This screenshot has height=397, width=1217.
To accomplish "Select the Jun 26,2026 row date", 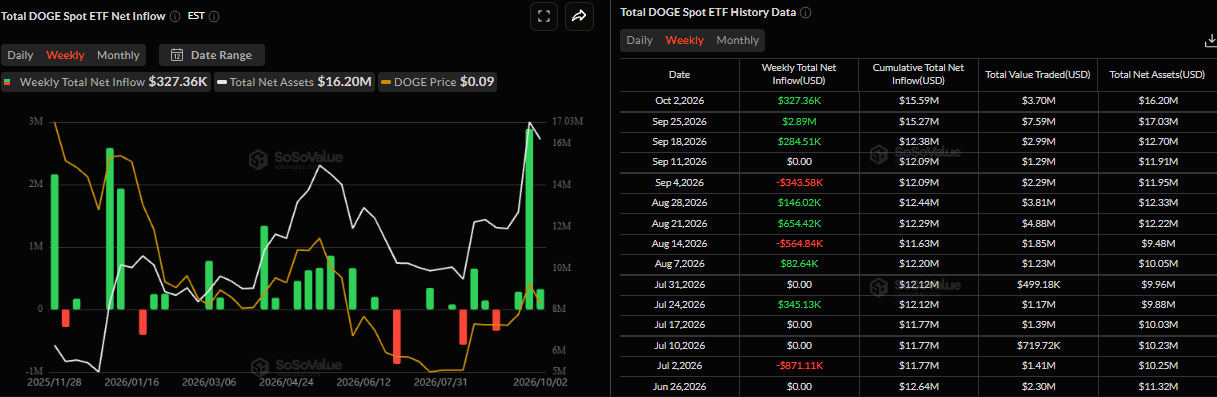I will (679, 386).
